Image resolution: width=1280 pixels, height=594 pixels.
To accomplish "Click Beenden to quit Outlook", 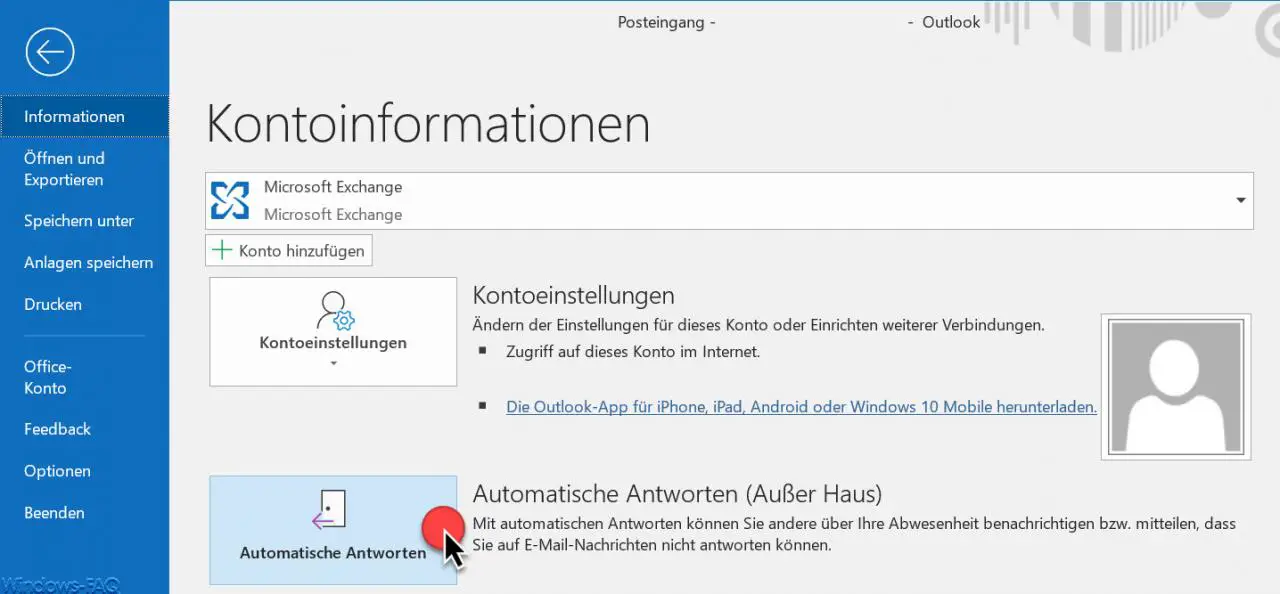I will [85, 513].
